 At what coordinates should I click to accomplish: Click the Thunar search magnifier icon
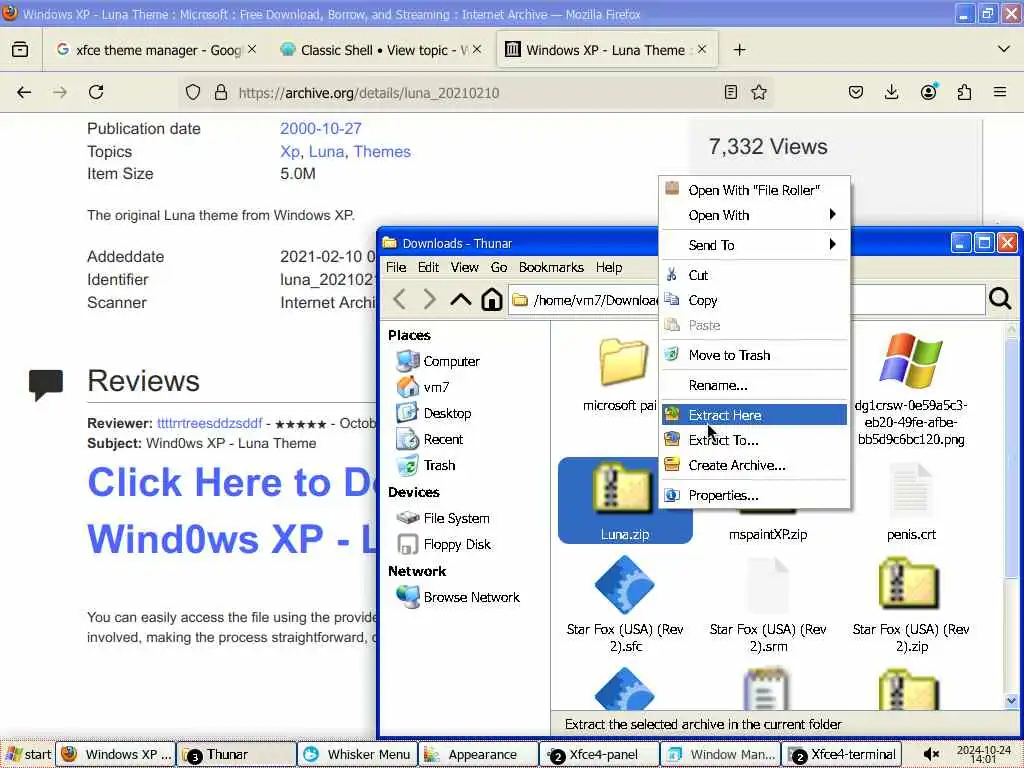[x=1000, y=299]
